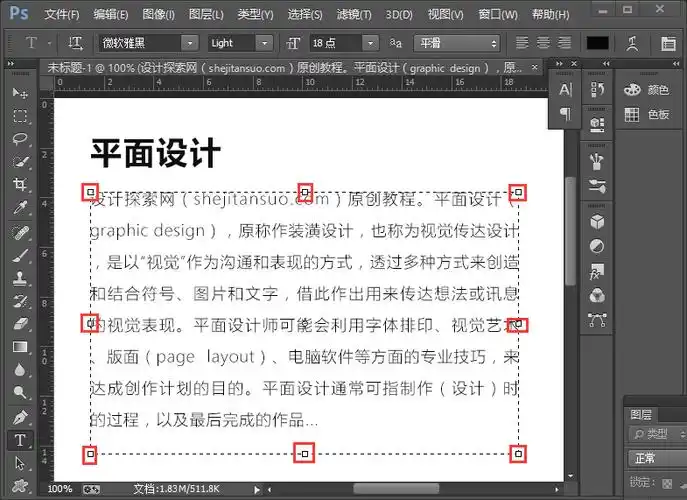Open the Type tool preset picker arrow
The image size is (687, 500).
(x=50, y=43)
